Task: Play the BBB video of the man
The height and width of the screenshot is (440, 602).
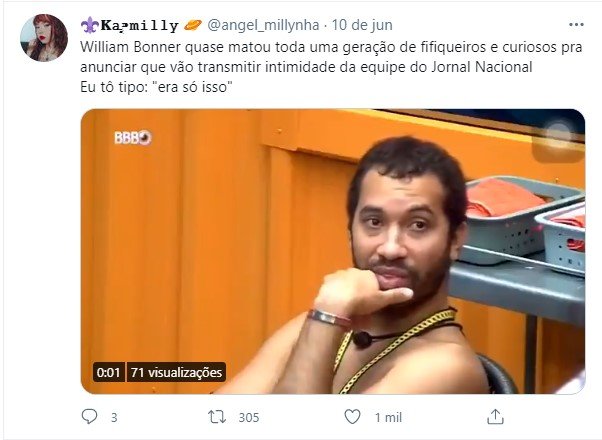Action: coord(333,251)
